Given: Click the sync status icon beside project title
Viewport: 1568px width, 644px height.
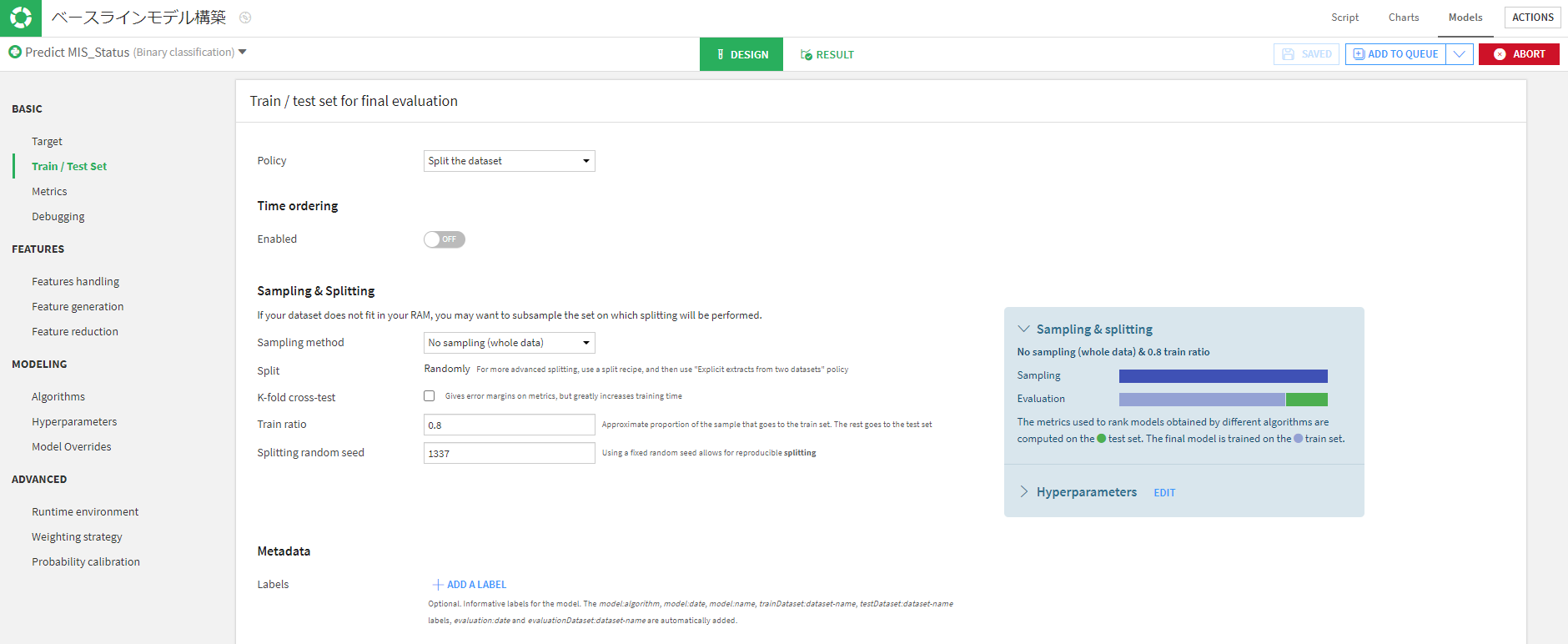Looking at the screenshot, I should (x=245, y=18).
